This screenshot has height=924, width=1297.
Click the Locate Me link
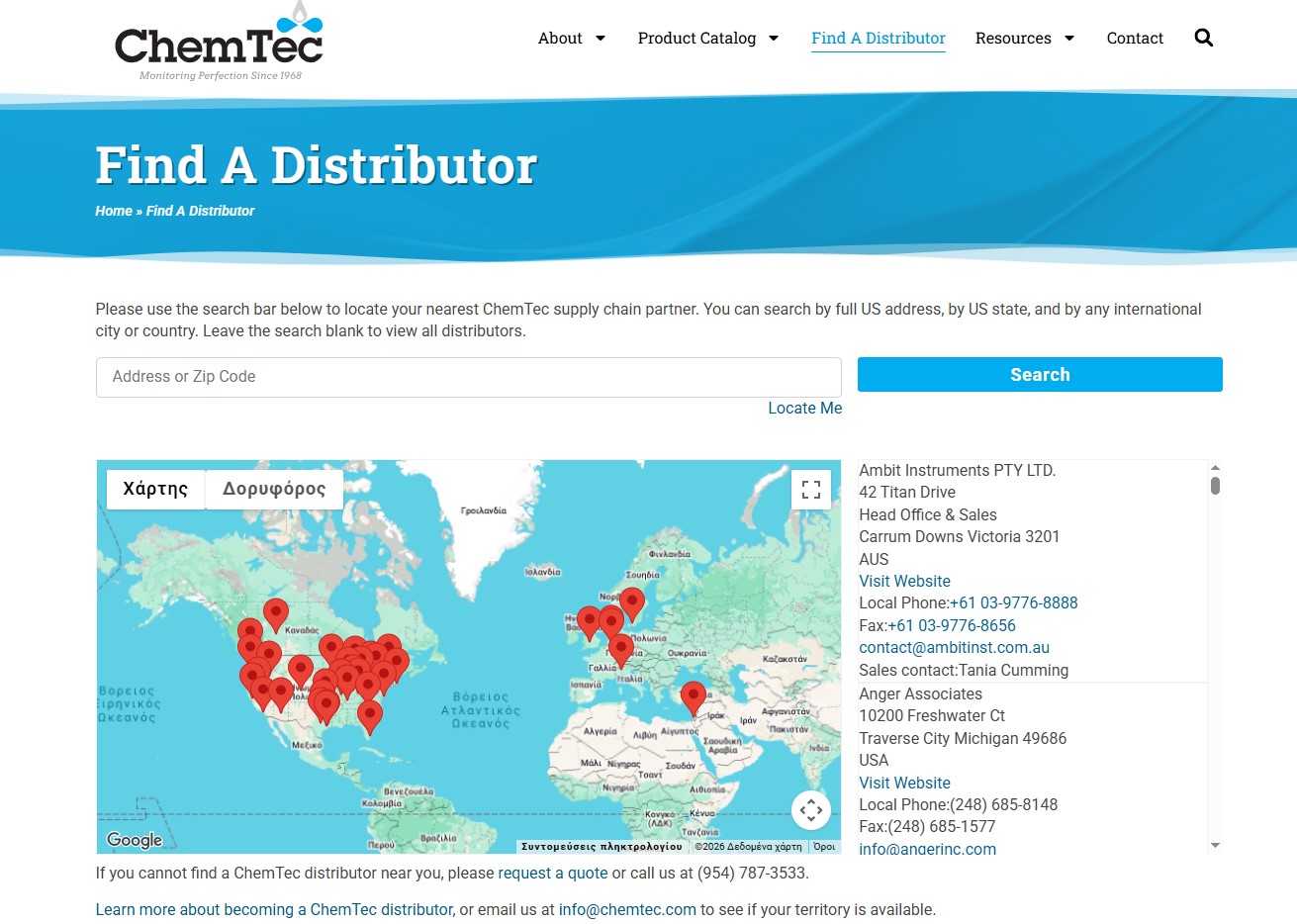point(805,409)
